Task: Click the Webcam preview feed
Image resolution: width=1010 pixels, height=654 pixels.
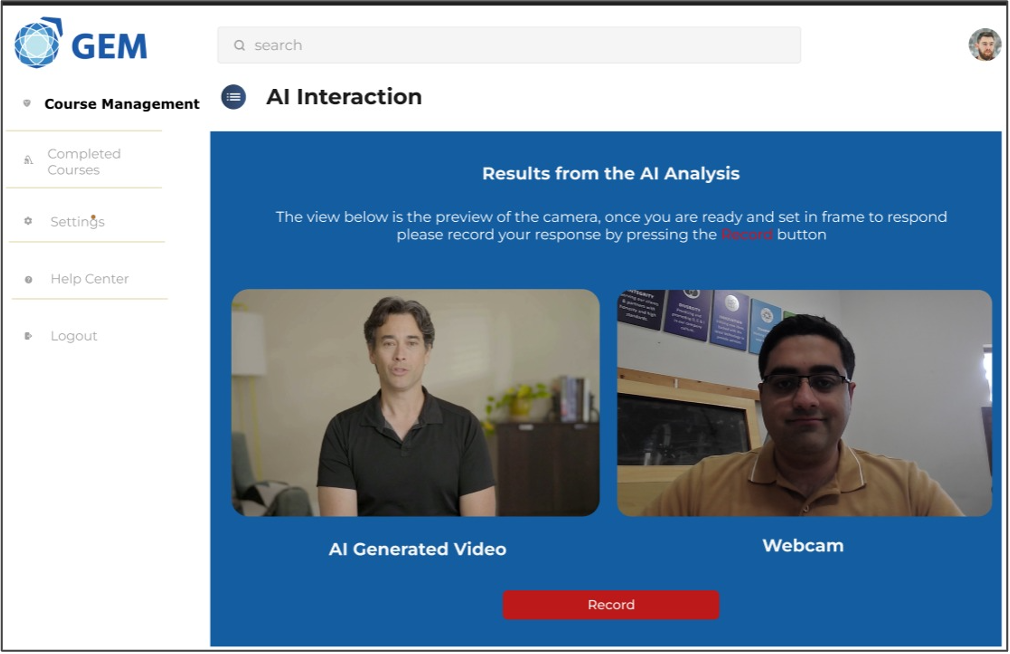Action: [x=804, y=403]
